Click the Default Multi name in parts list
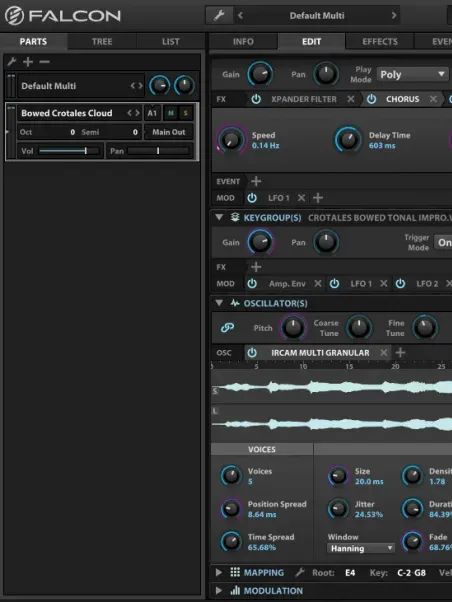The image size is (452, 602). pos(48,86)
